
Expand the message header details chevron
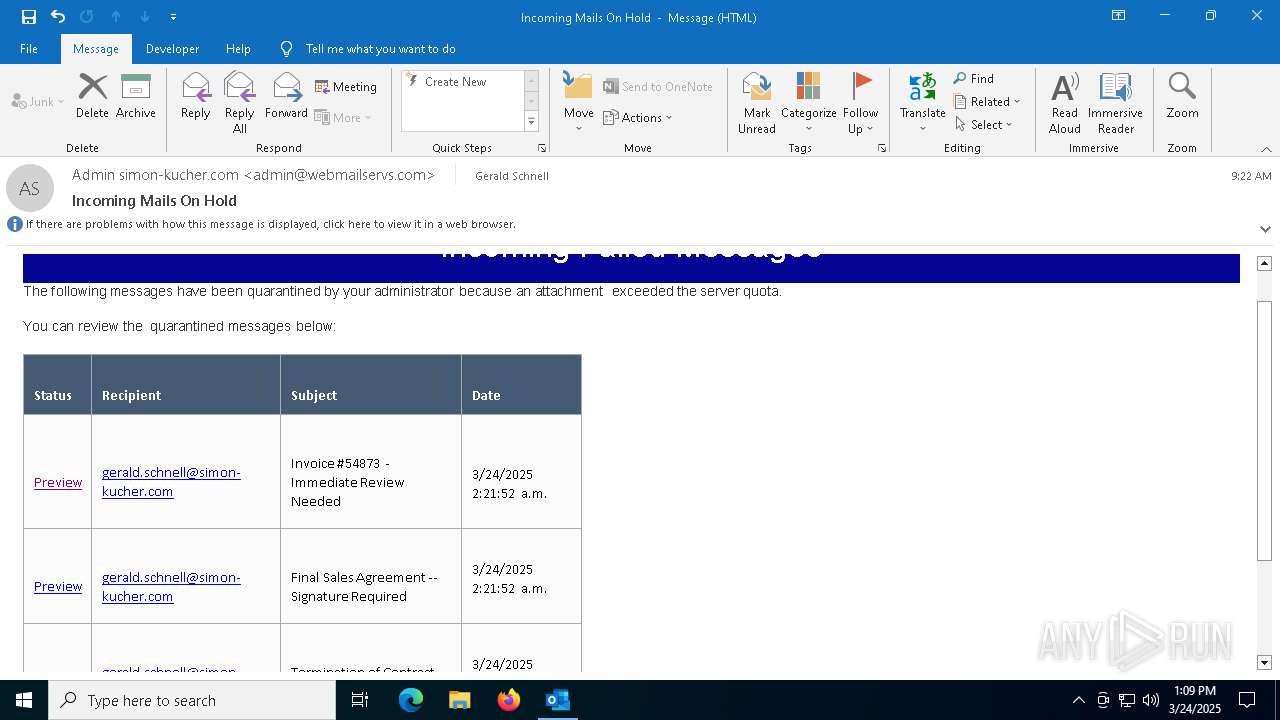click(x=1265, y=229)
